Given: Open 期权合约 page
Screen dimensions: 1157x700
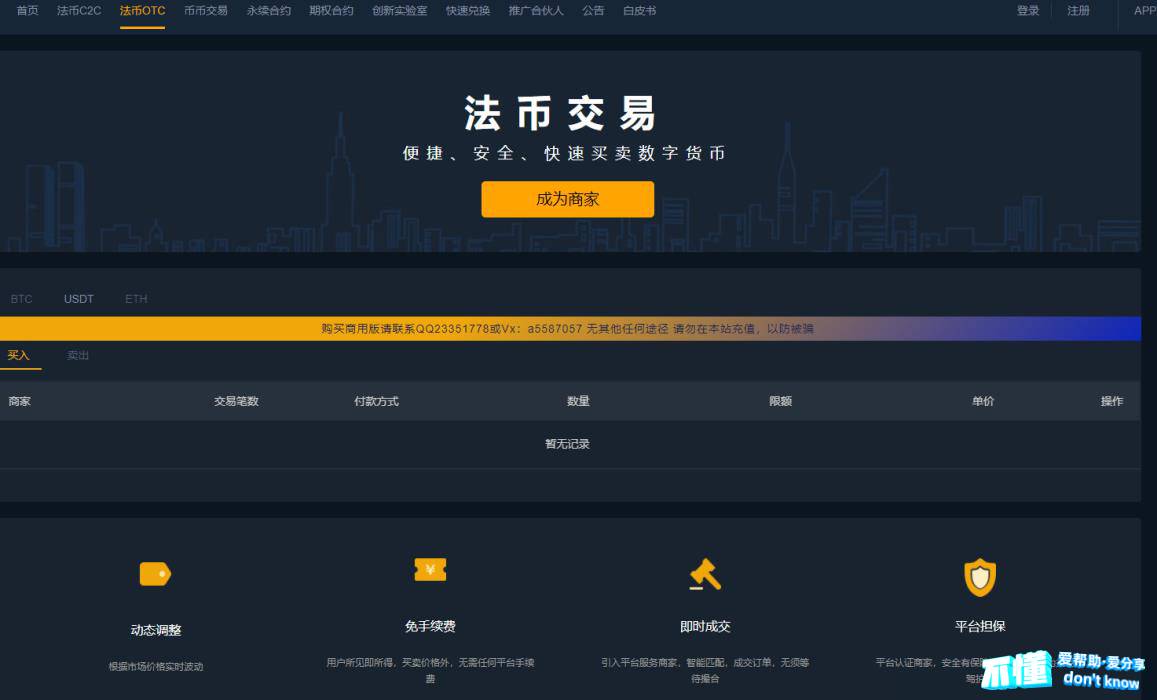Looking at the screenshot, I should tap(331, 10).
